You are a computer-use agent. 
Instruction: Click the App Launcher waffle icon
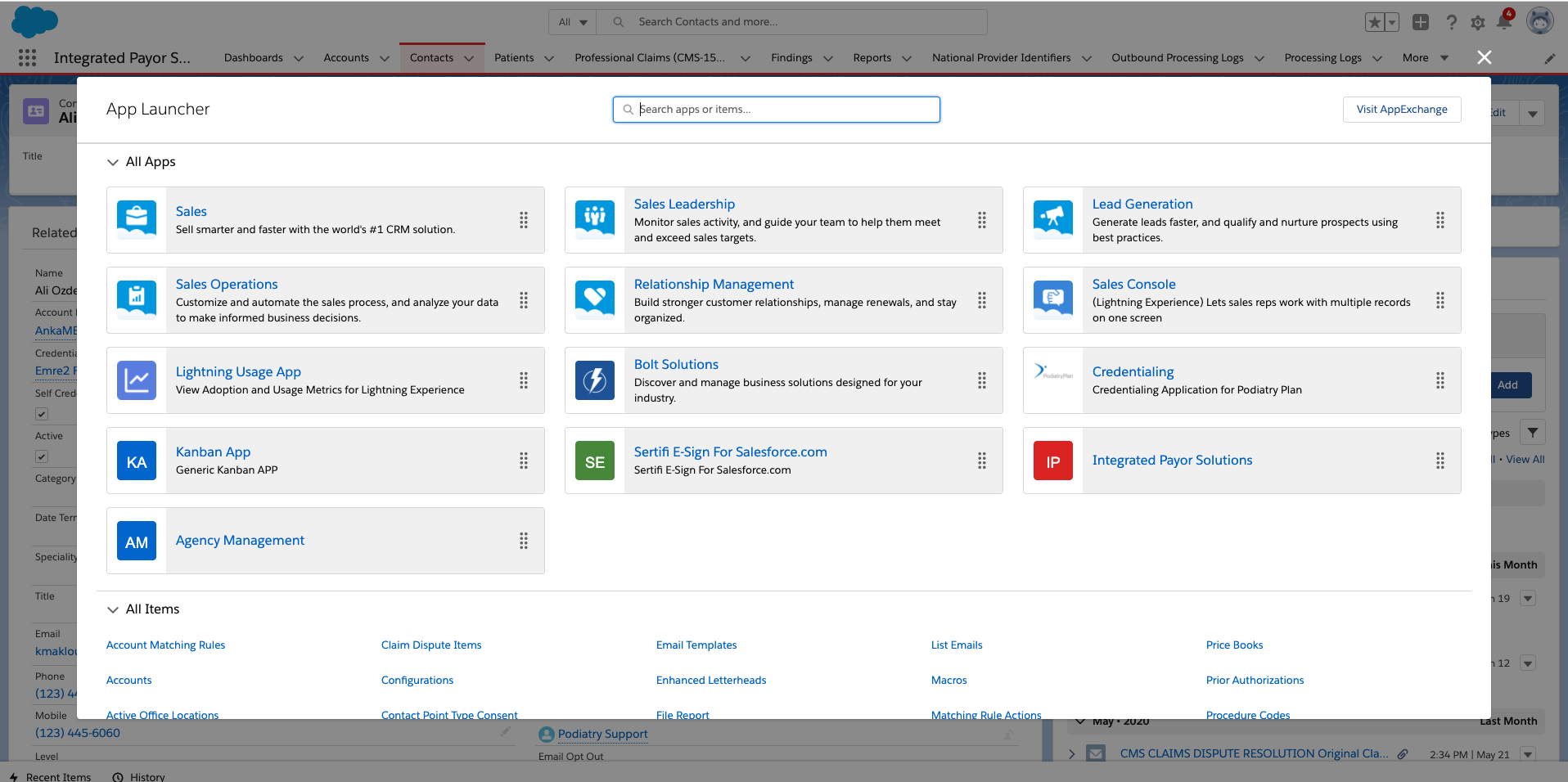pos(27,57)
